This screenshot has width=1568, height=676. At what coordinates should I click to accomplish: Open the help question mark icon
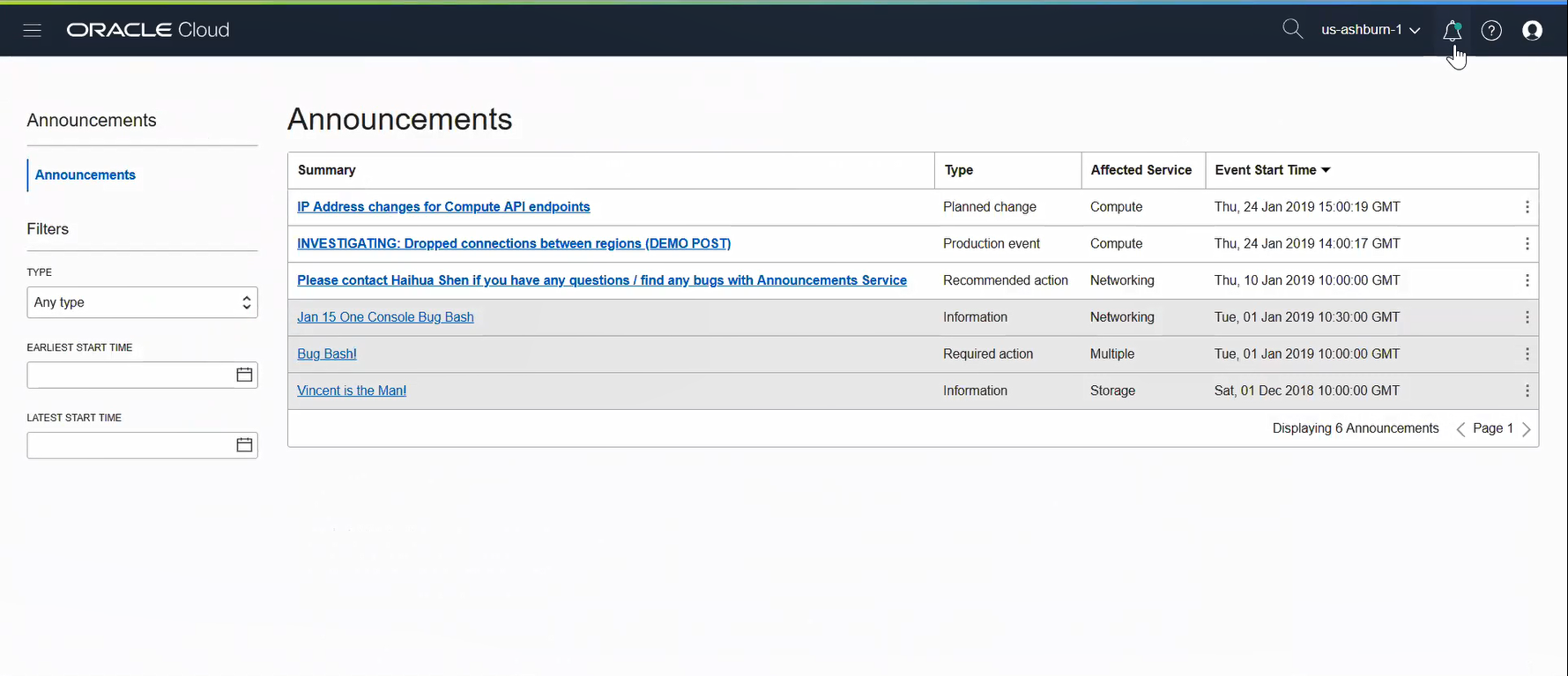pos(1491,31)
